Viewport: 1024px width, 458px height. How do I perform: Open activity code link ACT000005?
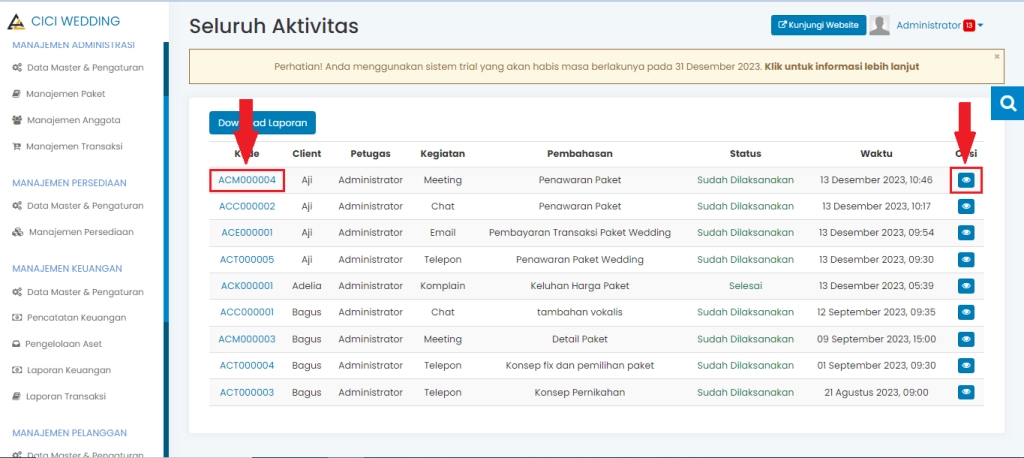(246, 260)
